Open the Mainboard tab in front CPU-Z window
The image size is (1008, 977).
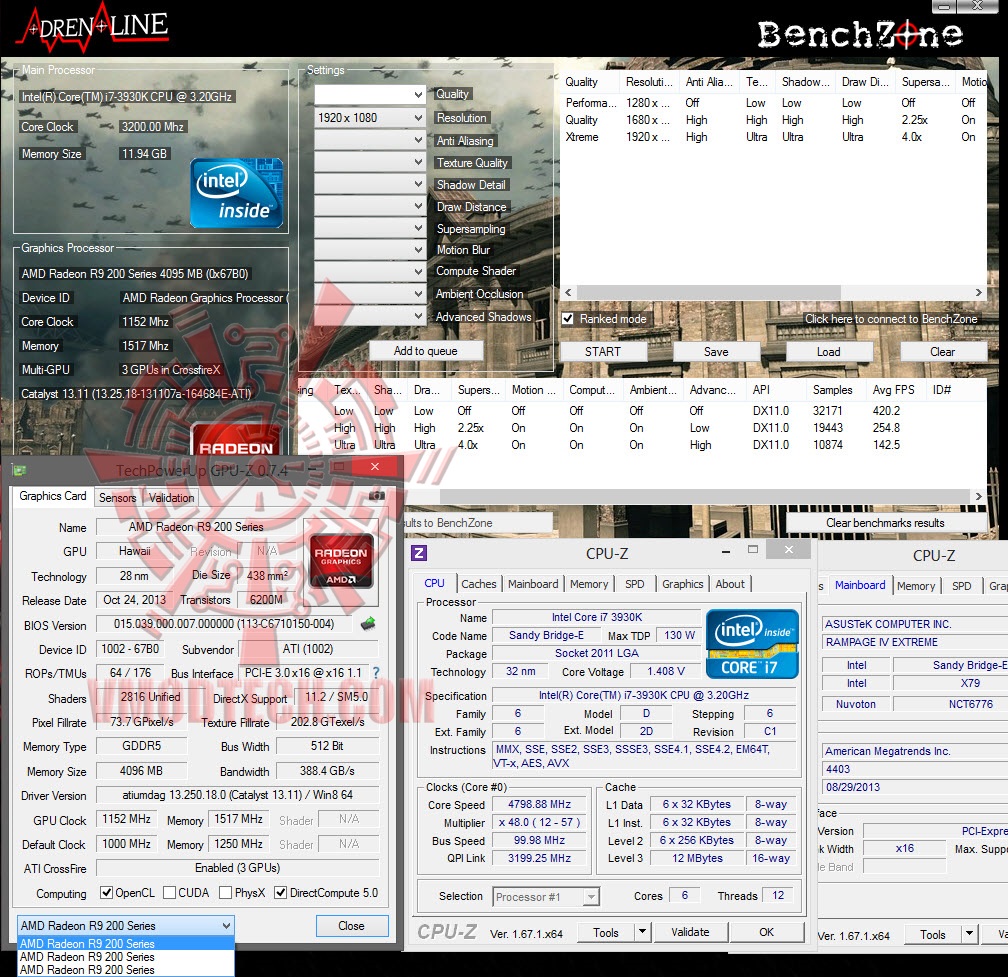pos(533,584)
